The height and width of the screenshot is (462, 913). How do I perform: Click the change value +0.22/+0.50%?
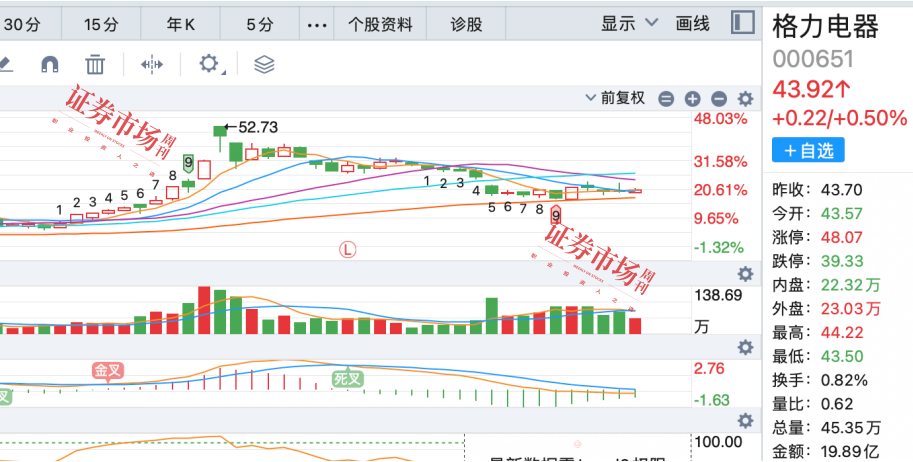click(x=839, y=118)
